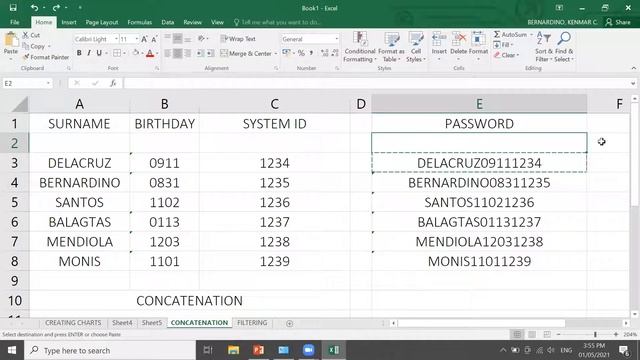This screenshot has height=360, width=640.
Task: Switch to the Formulas tab
Action: pyautogui.click(x=140, y=22)
